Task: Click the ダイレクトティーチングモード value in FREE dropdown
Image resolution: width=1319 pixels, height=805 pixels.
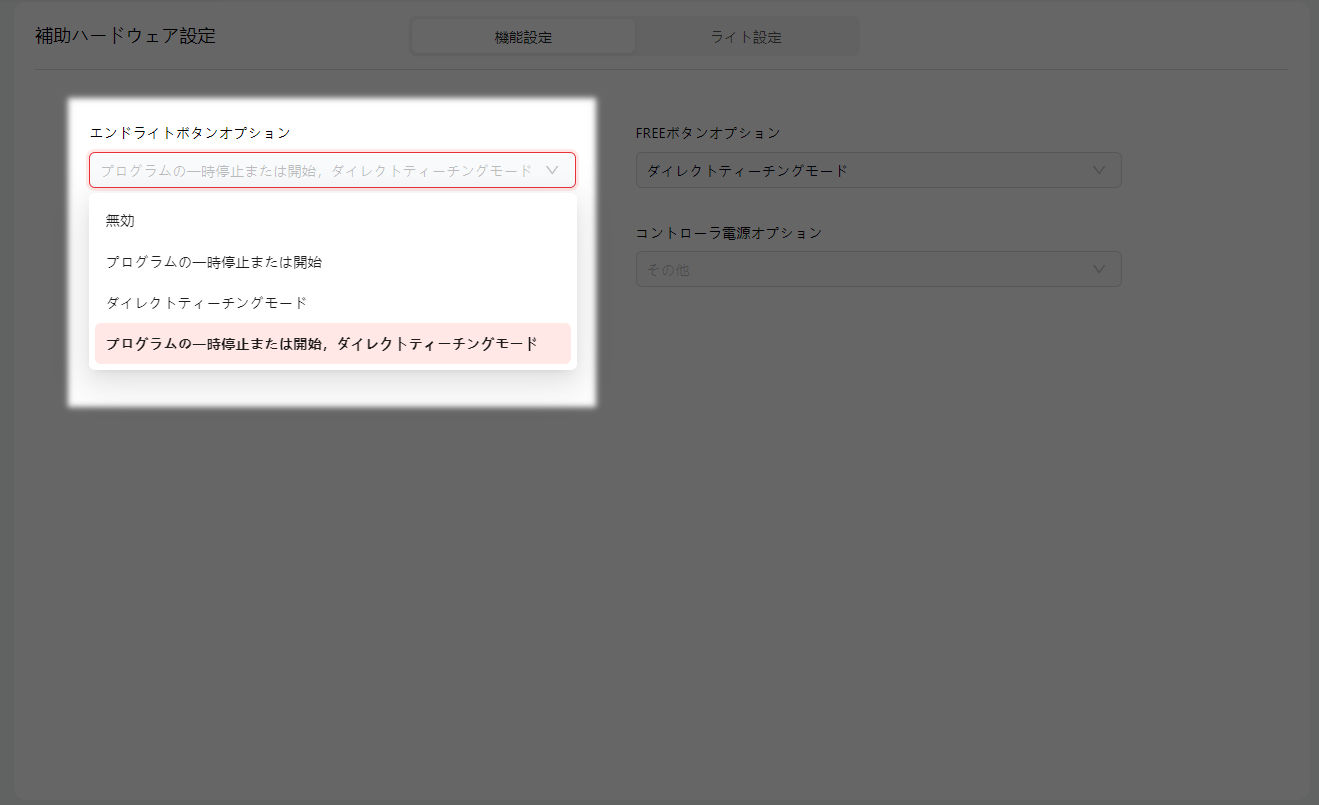Action: [747, 171]
